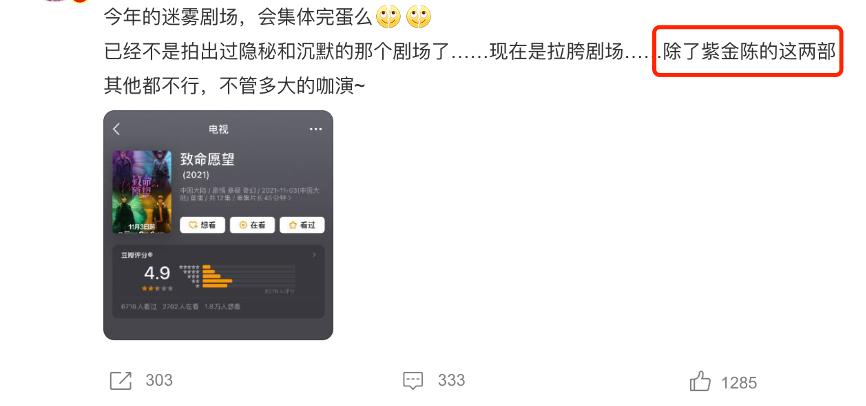Viewport: 866px width, 406px height.
Task: Expand the show metadata info line
Action: (251, 193)
